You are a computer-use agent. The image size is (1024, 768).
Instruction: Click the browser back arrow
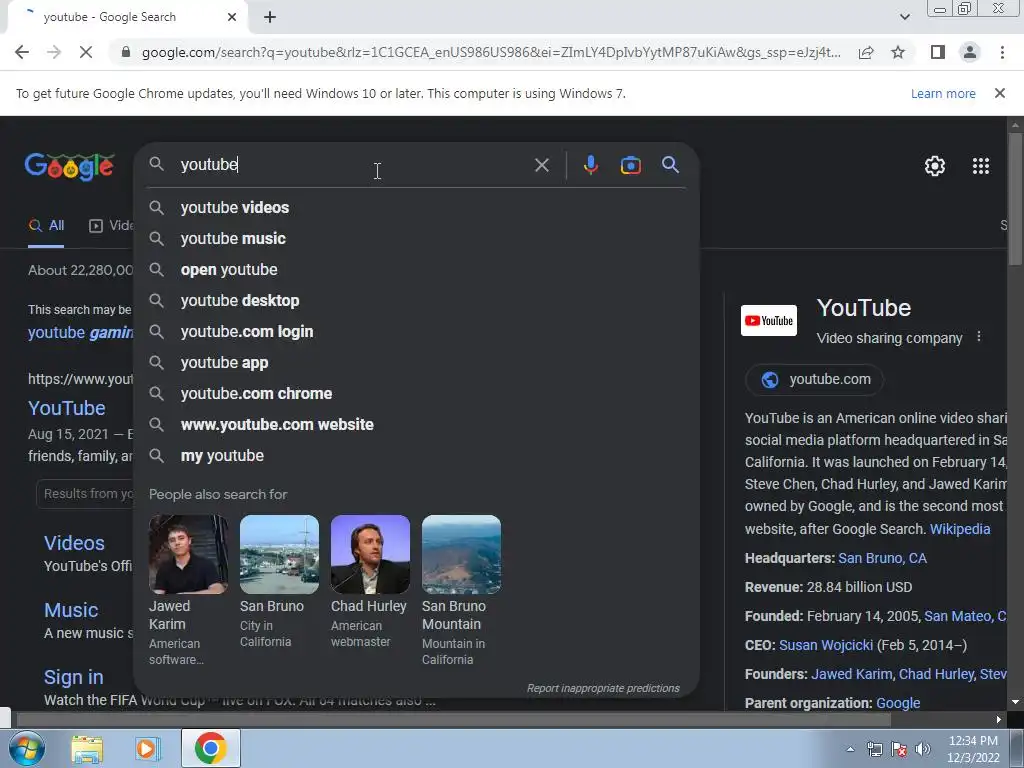click(22, 52)
